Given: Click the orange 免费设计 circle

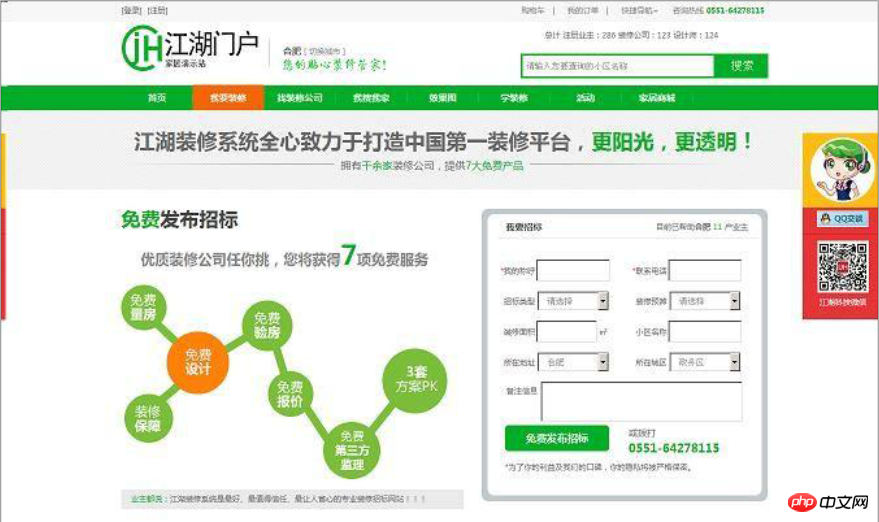Looking at the screenshot, I should pos(198,361).
